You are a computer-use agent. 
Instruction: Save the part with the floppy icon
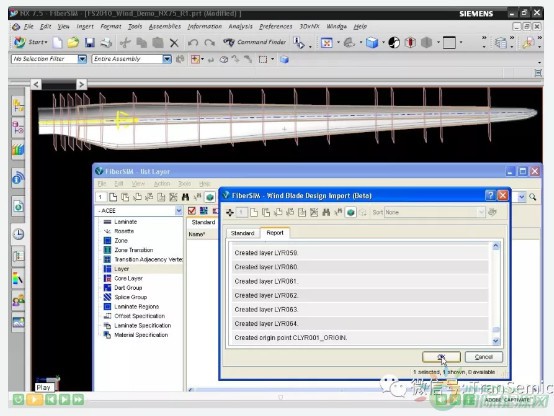click(90, 43)
